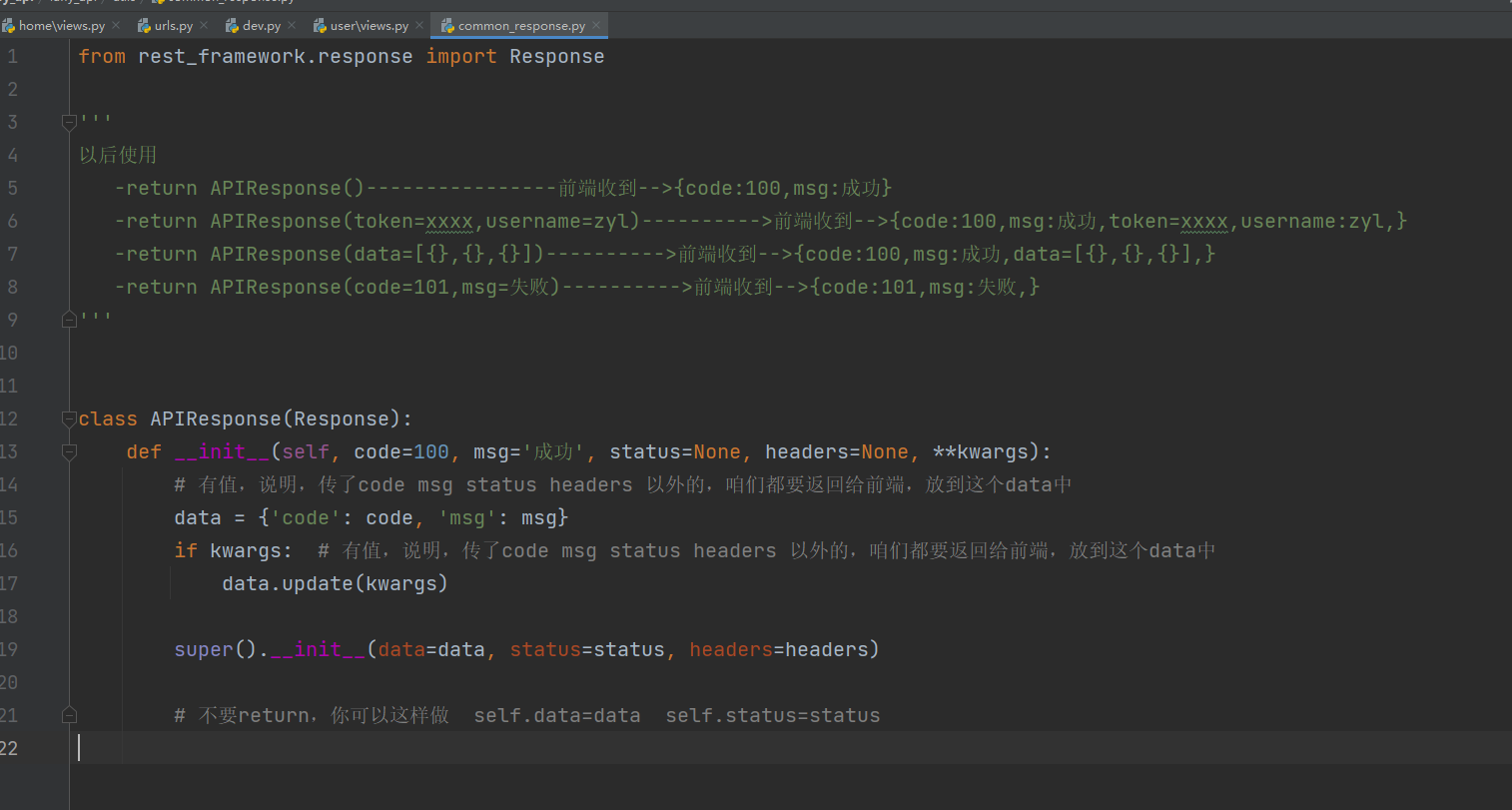Click "__init__" in the def line
Viewport: 1512px width, 810px height.
[x=222, y=451]
